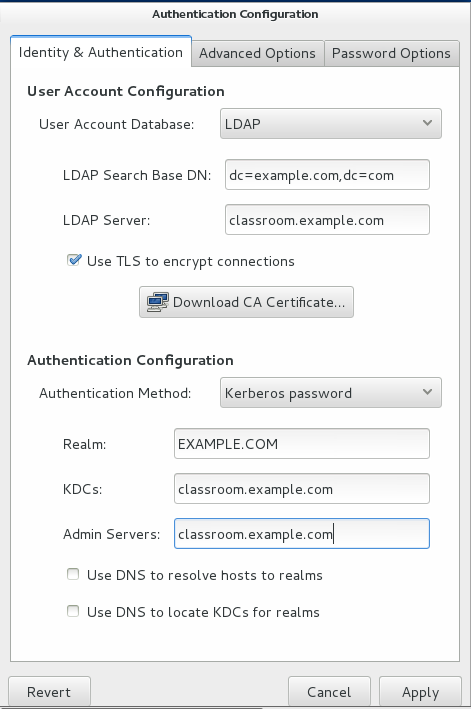Click the Revert button

(49, 692)
